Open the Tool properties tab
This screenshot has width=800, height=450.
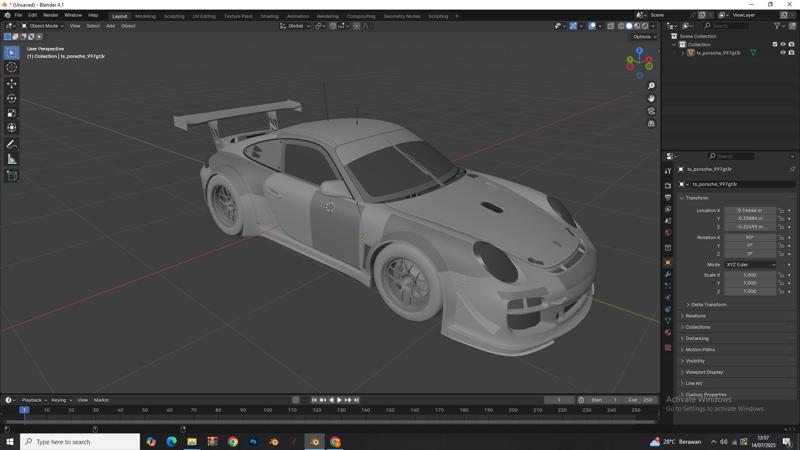pyautogui.click(x=668, y=171)
